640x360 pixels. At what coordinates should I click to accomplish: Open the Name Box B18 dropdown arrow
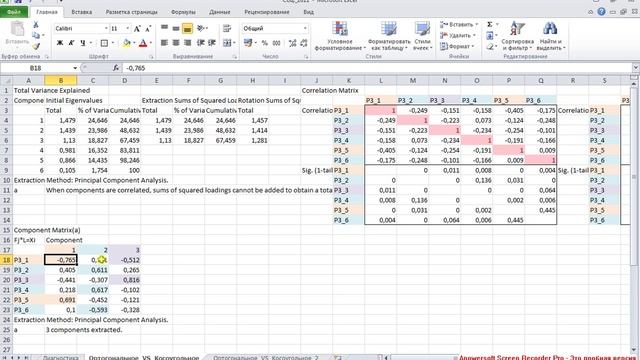75,68
